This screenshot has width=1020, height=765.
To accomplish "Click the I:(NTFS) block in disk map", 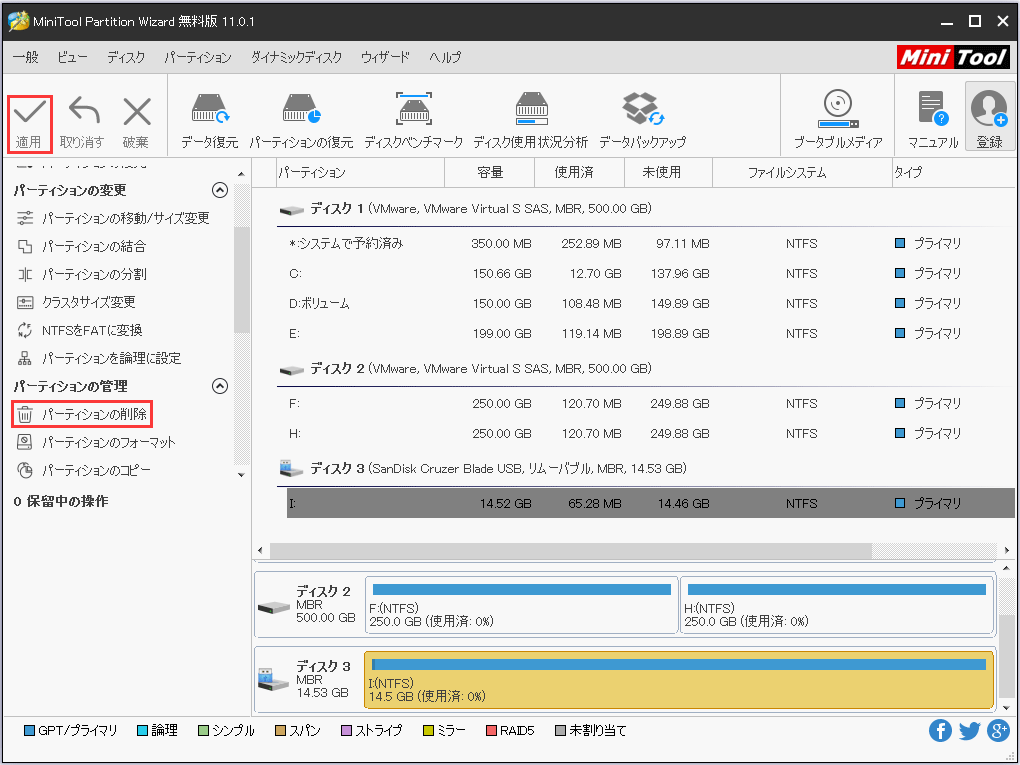I will click(679, 680).
